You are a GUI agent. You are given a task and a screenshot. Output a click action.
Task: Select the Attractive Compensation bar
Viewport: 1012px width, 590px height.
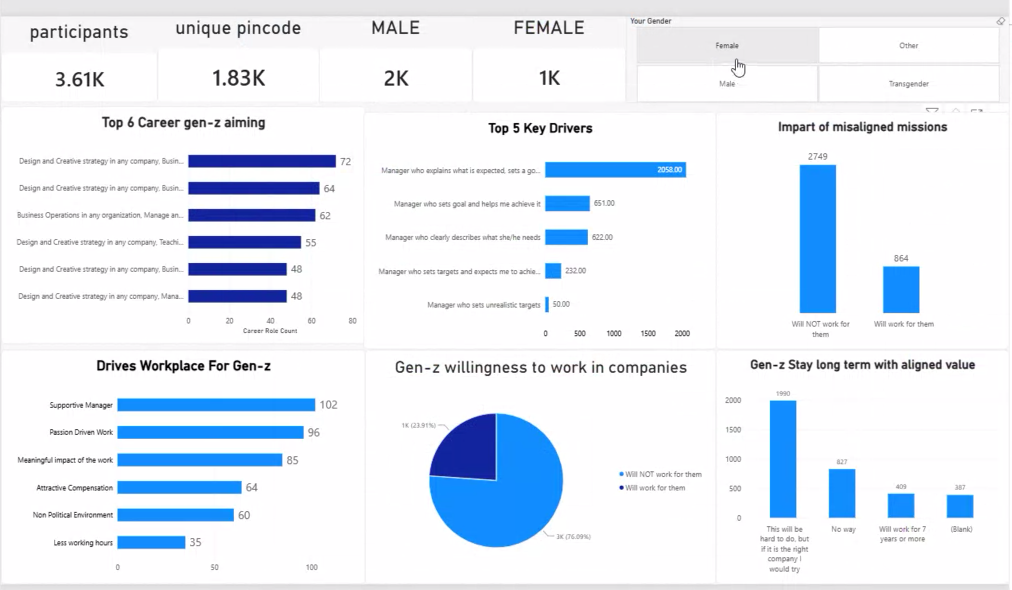pyautogui.click(x=179, y=487)
